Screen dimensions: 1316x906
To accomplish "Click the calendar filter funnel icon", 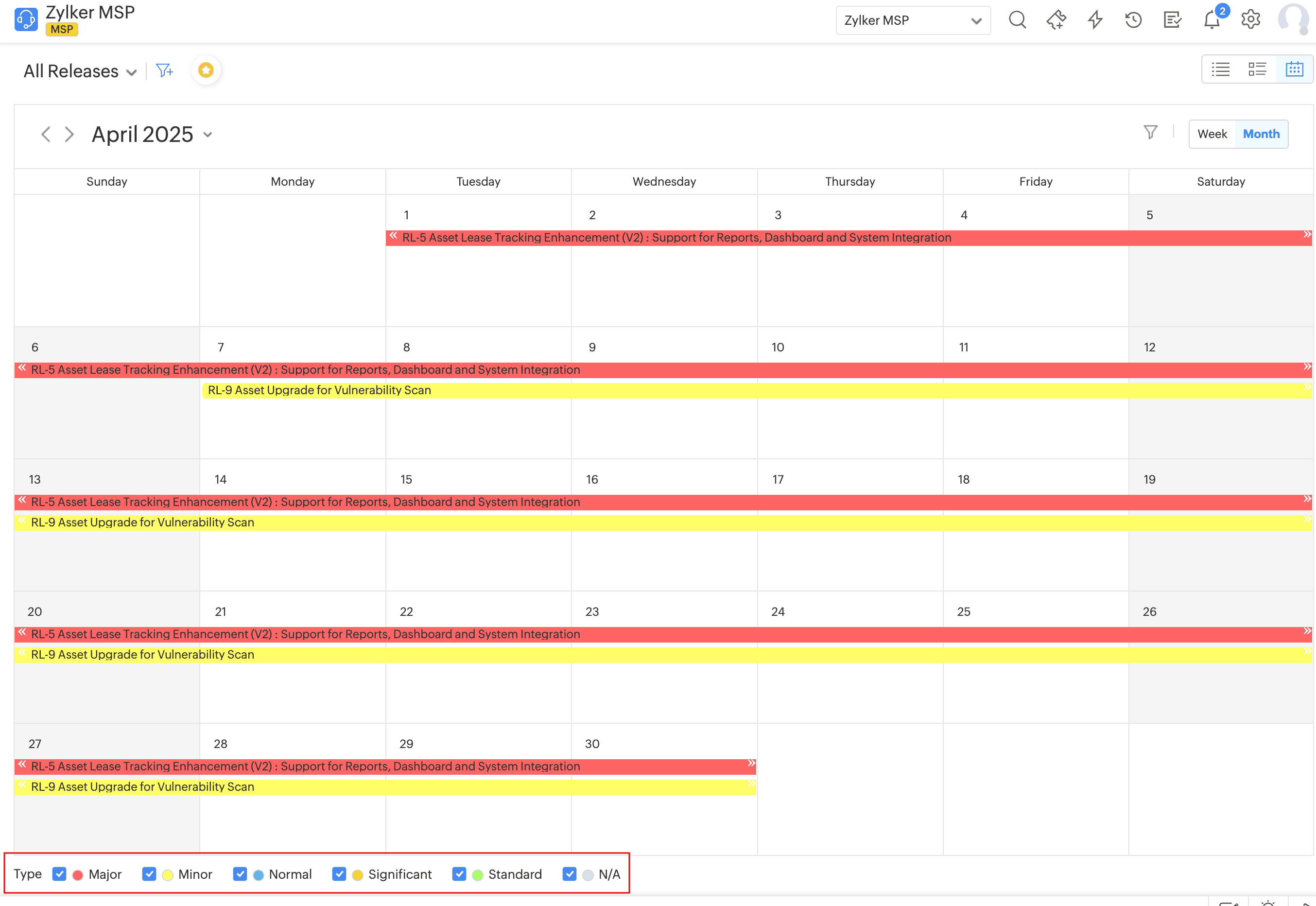I will [1150, 133].
